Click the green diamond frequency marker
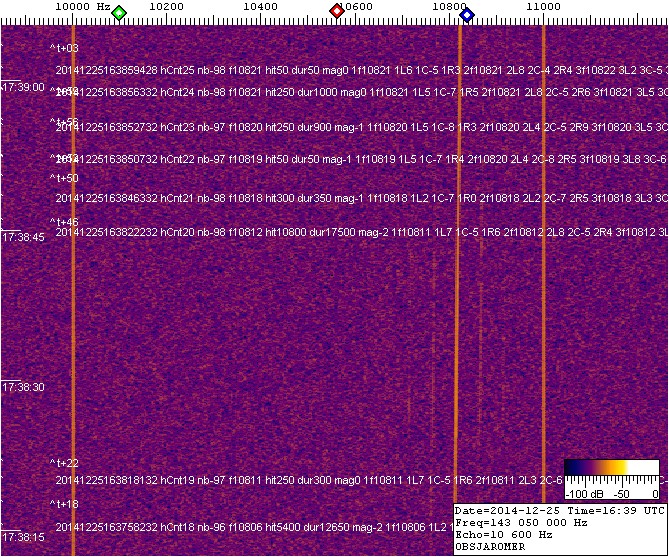Image resolution: width=669 pixels, height=557 pixels. (119, 13)
